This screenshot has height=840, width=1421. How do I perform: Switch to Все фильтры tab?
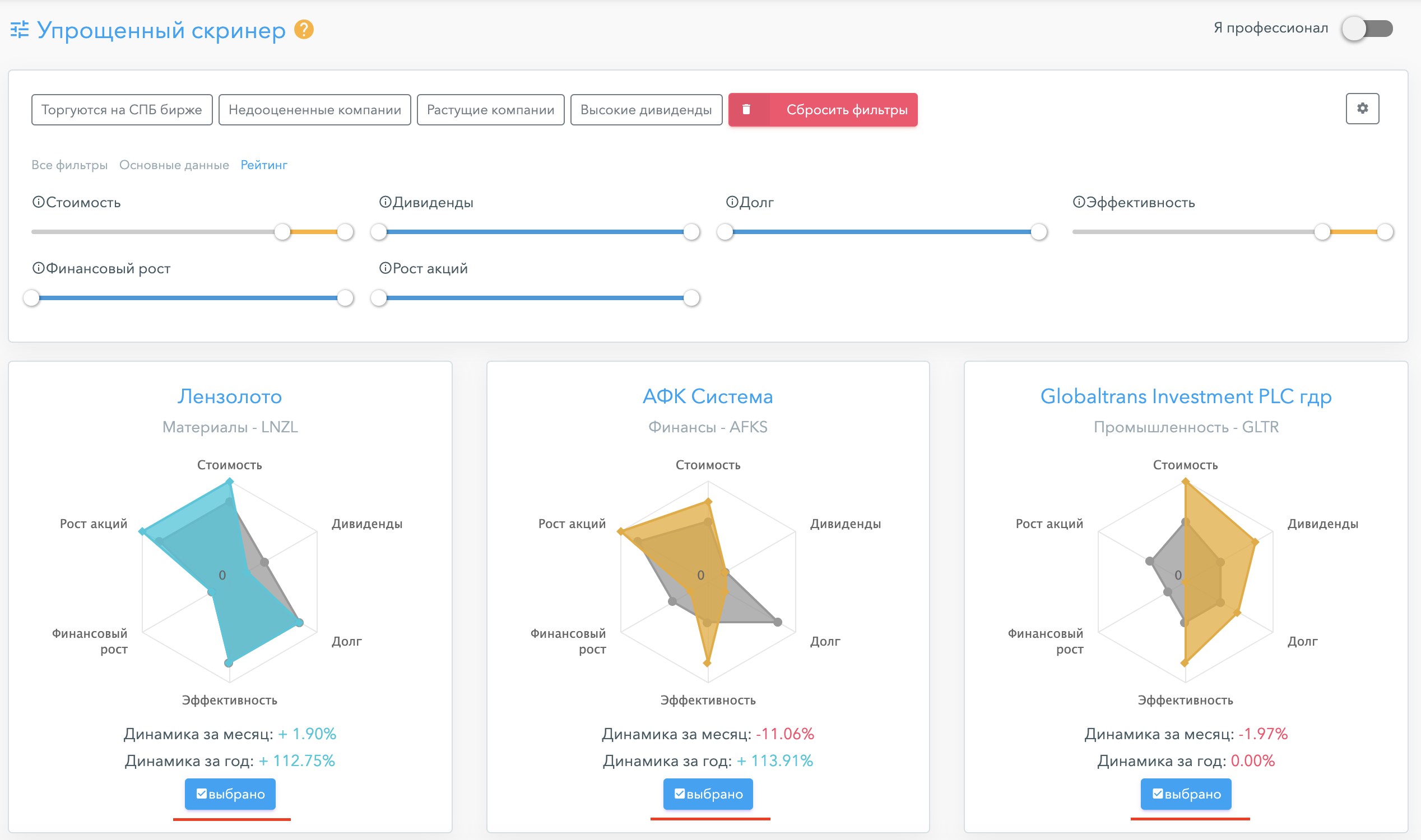pos(69,165)
